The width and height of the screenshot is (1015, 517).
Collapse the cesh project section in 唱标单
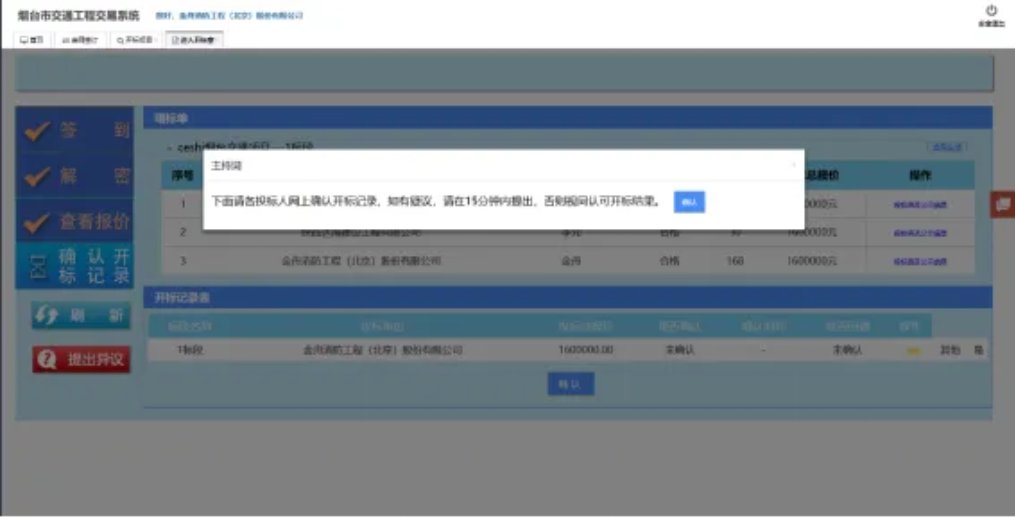169,148
